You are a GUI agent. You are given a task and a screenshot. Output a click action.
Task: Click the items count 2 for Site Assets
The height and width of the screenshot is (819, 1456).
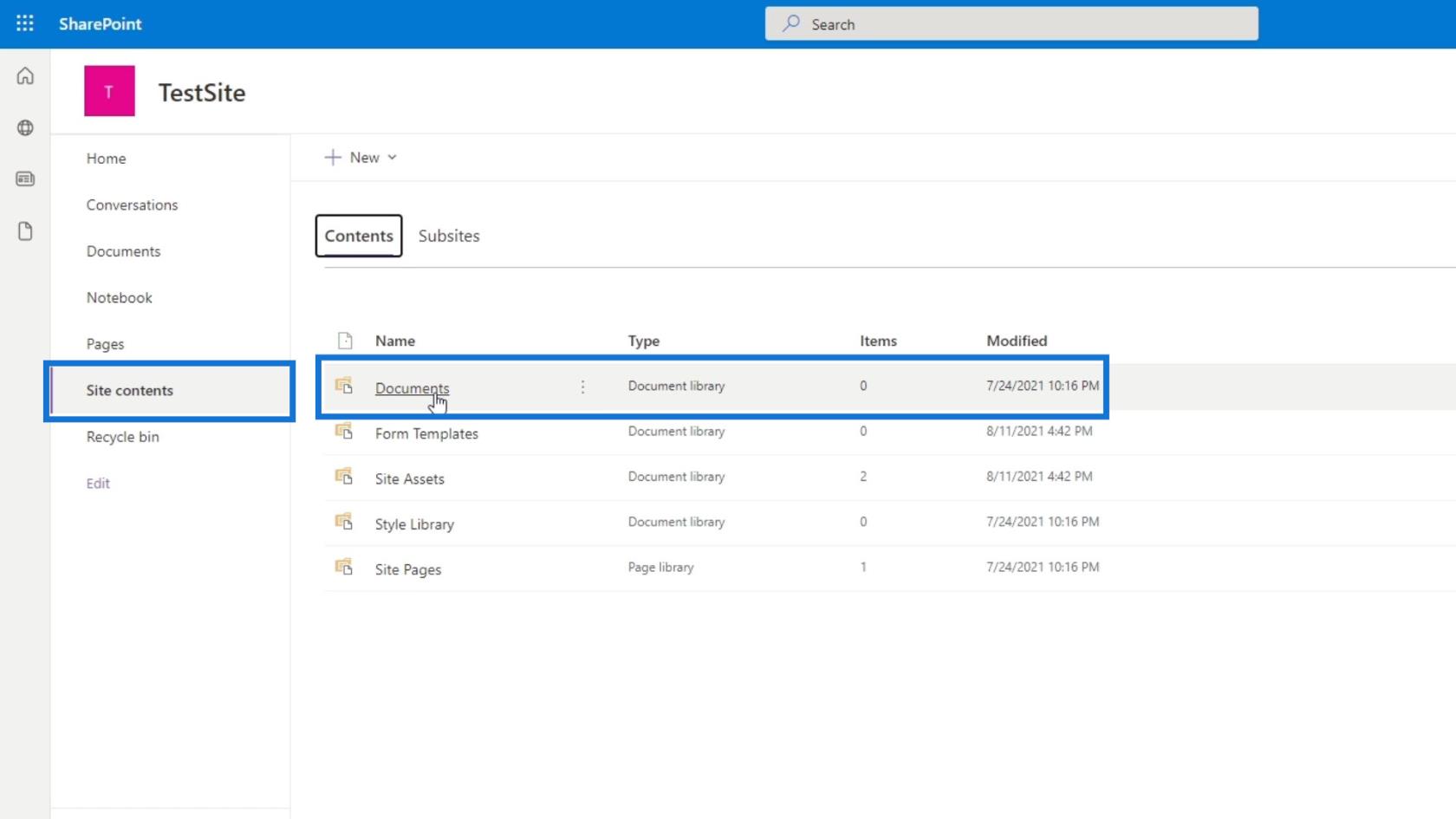coord(863,476)
